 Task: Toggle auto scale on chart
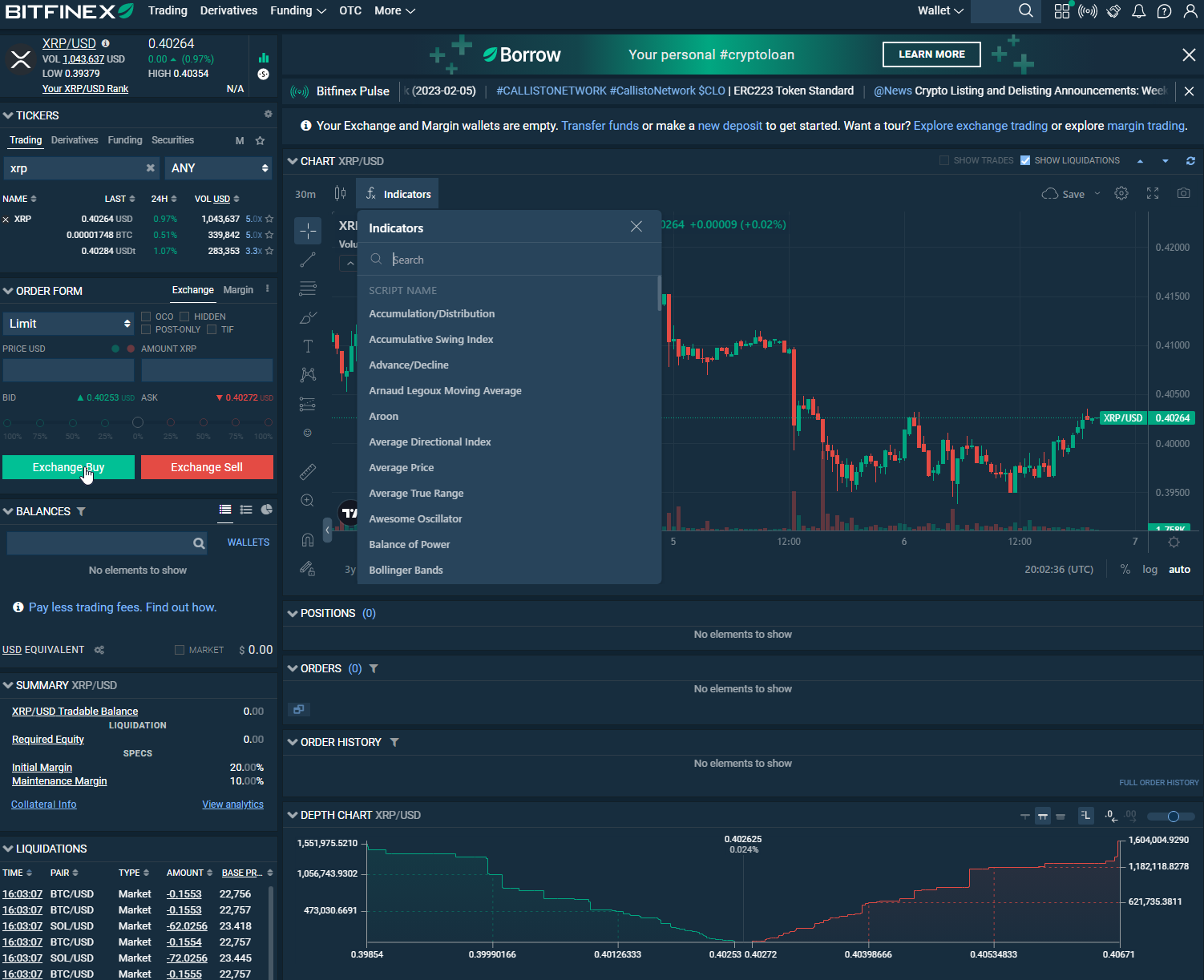click(x=1179, y=569)
